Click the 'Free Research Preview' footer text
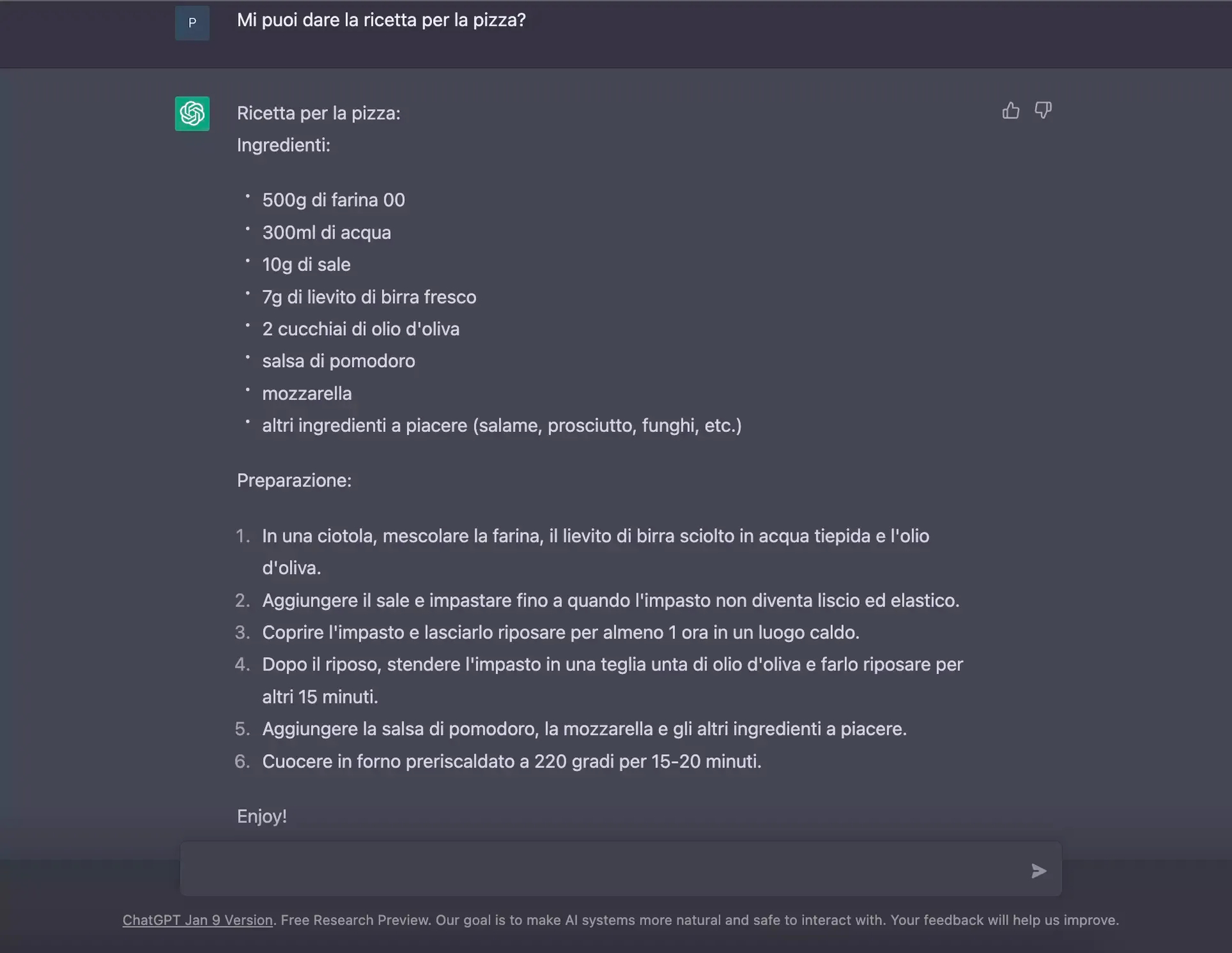Viewport: 1232px width, 953px height. [355, 920]
